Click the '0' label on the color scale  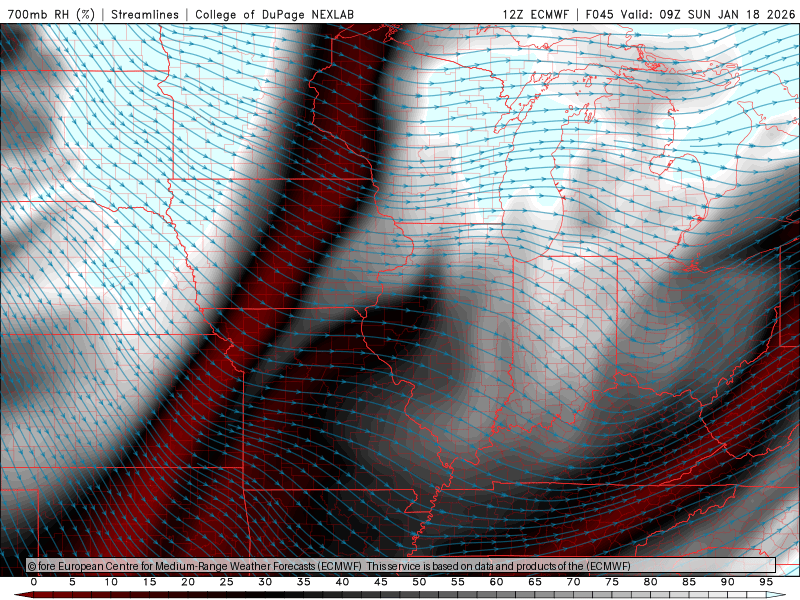tap(34, 582)
